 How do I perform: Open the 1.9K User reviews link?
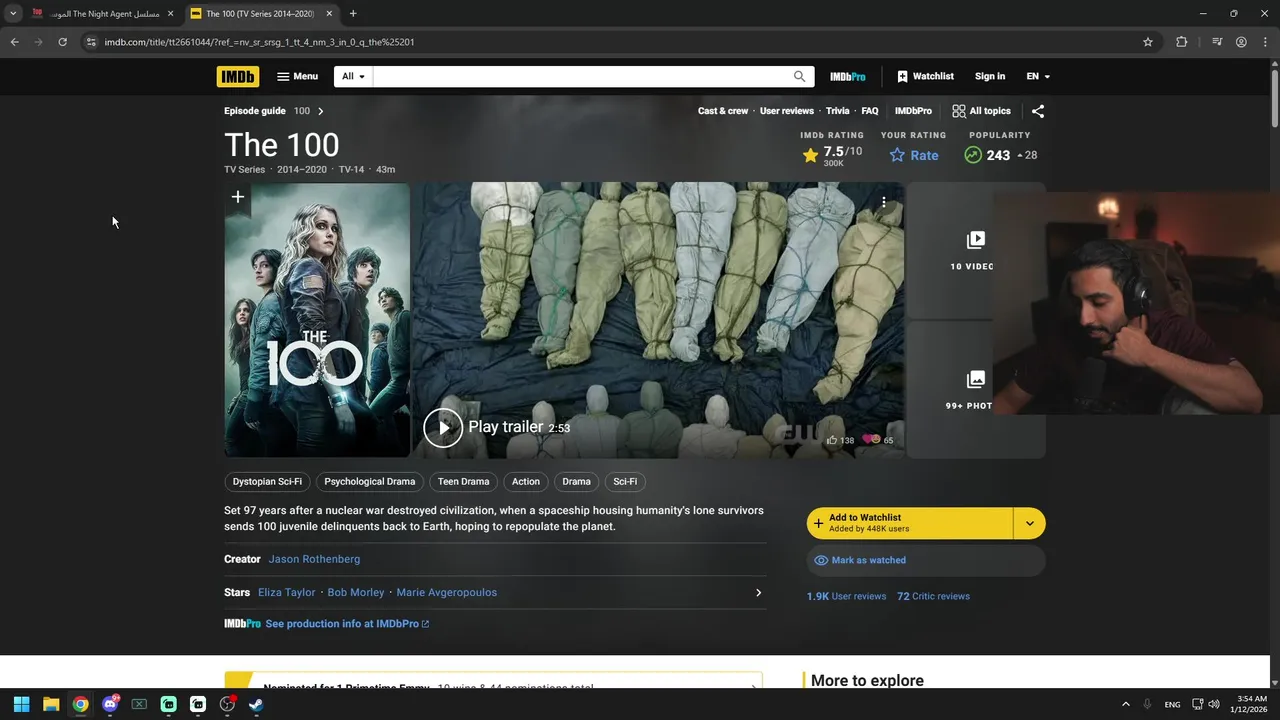(x=846, y=596)
